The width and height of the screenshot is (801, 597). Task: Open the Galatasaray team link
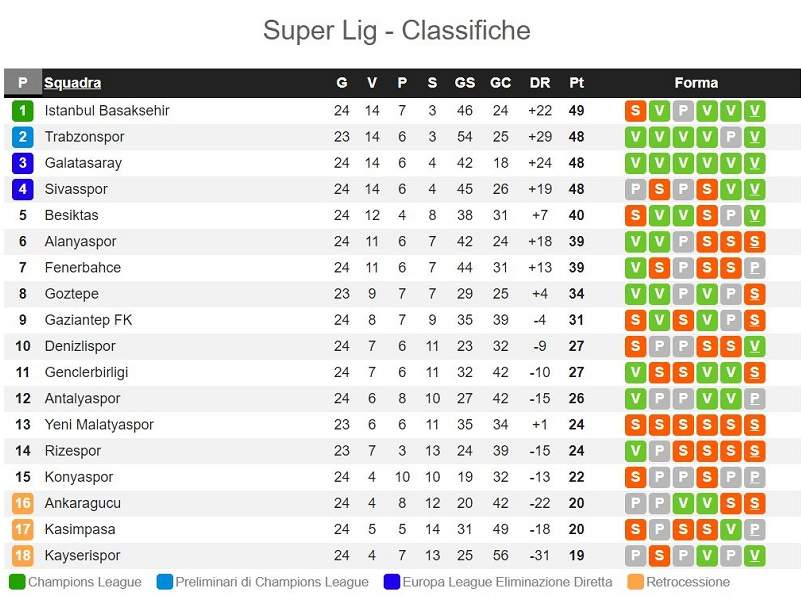coord(83,163)
